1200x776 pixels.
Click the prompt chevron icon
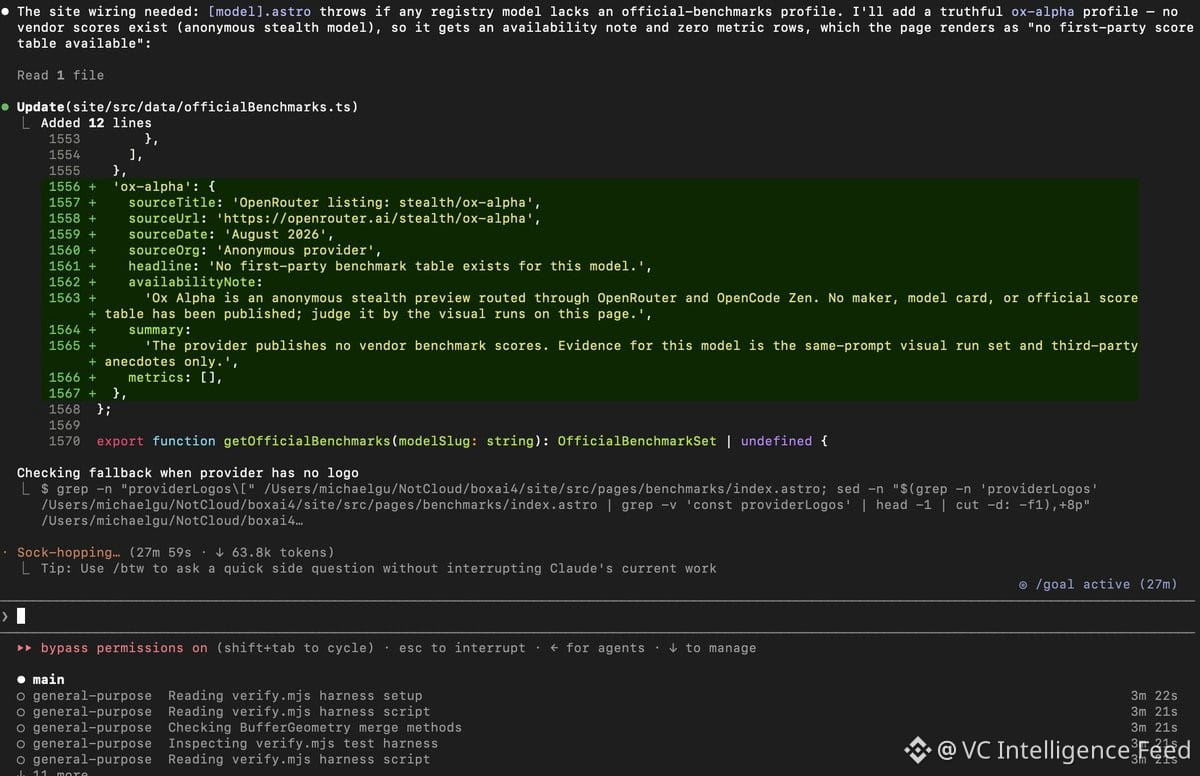click(5, 616)
